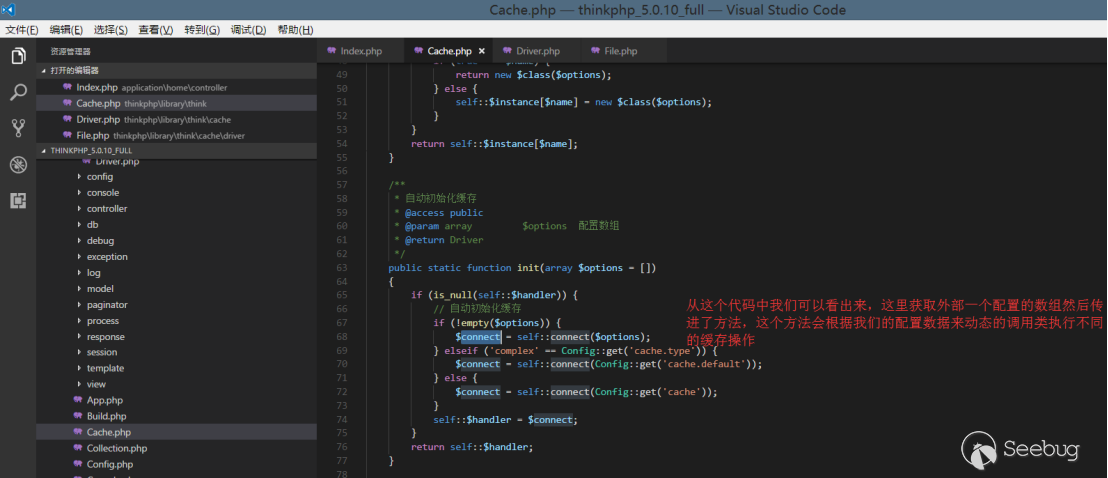Open Driver.php thinkphp\library\think\cache in open editors
The image size is (1108, 478).
pyautogui.click(x=177, y=120)
